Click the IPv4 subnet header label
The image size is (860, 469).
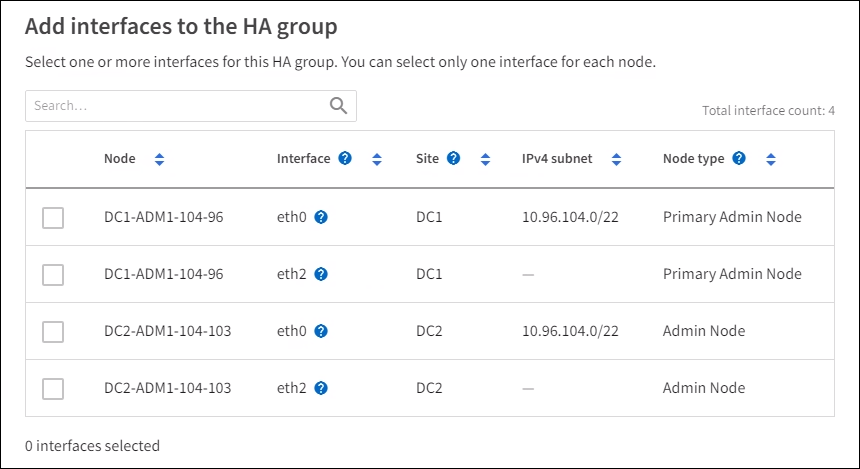[x=557, y=159]
